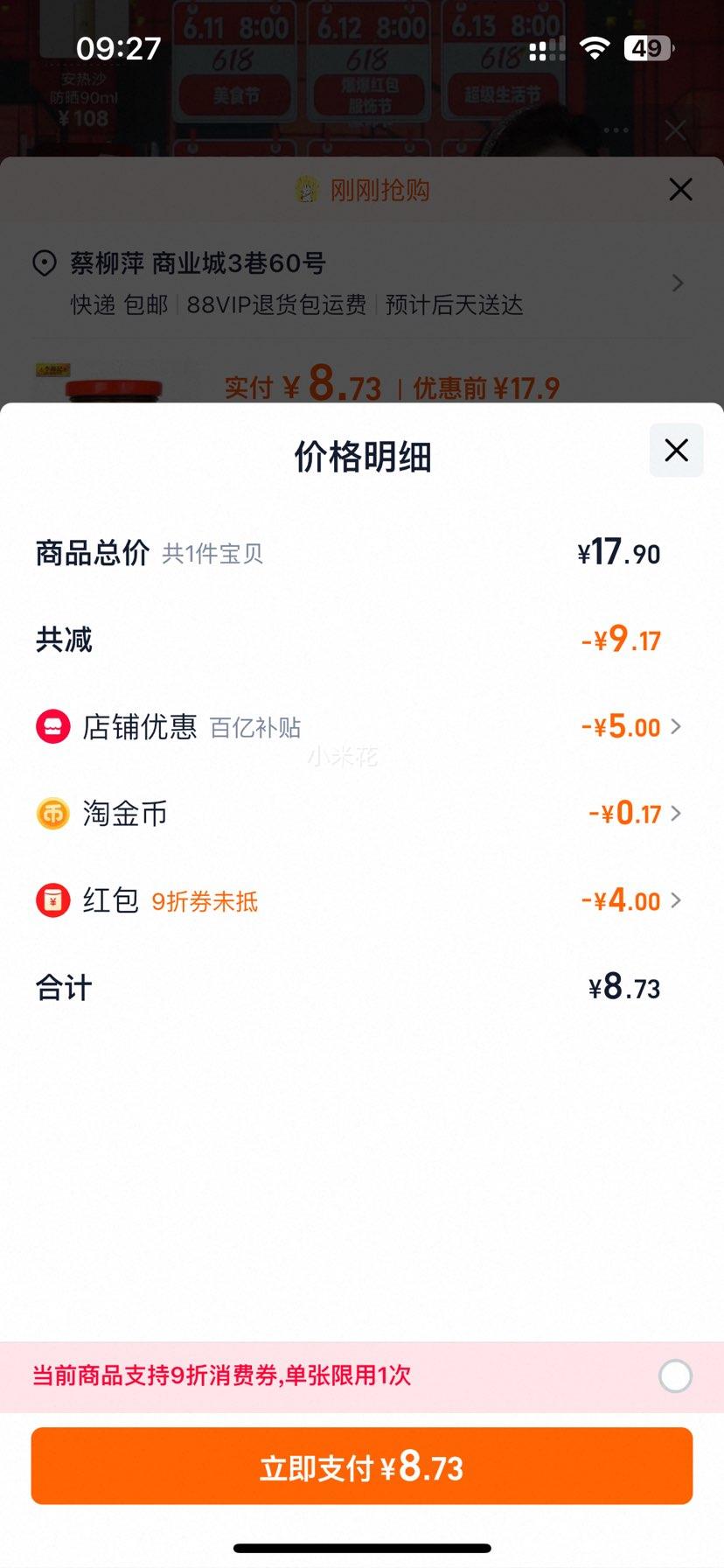The height and width of the screenshot is (1568, 724).
Task: Tap the red 店铺优惠 shop icon
Action: click(52, 727)
